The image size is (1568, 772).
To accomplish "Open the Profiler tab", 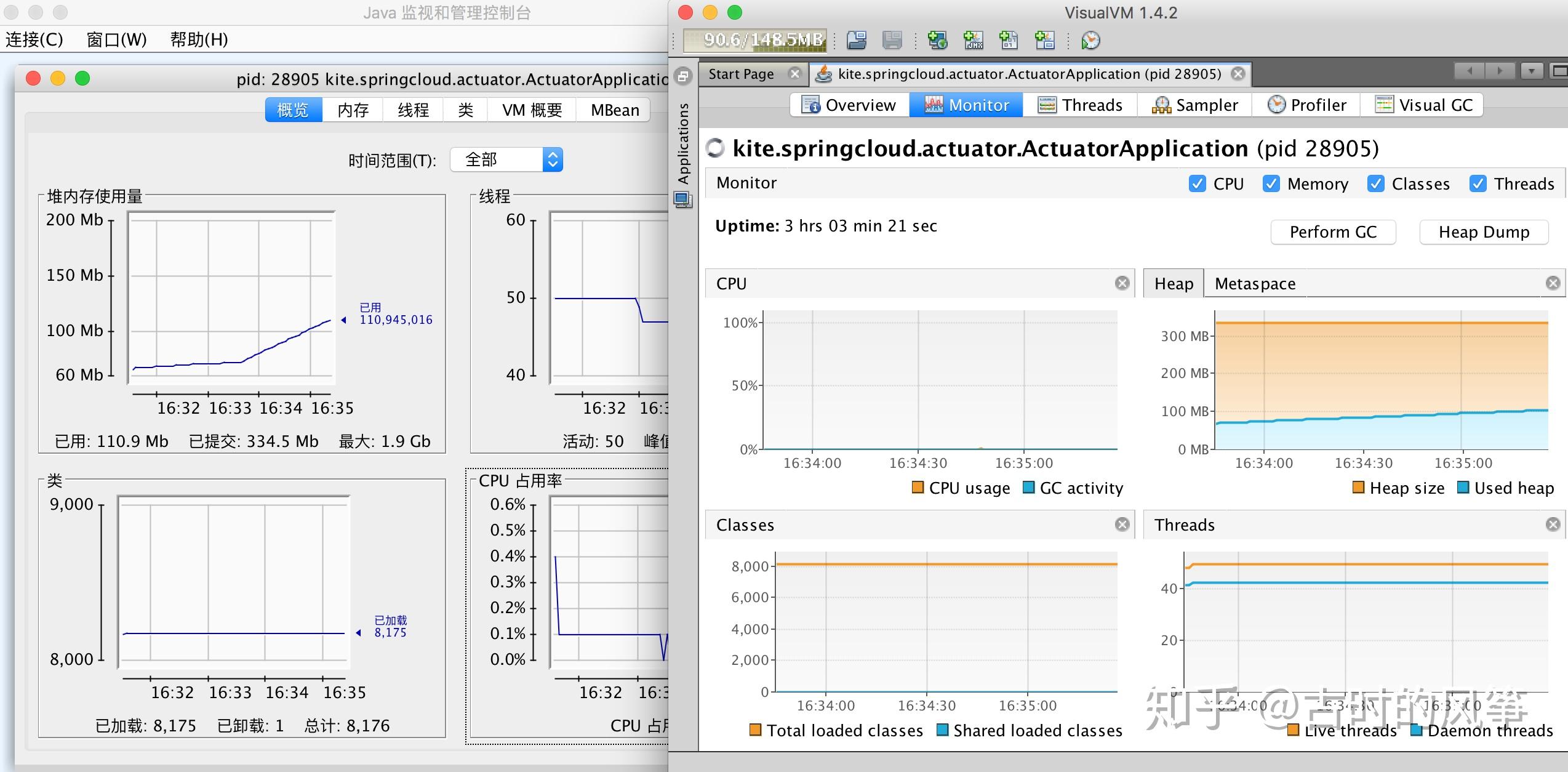I will (x=1306, y=105).
